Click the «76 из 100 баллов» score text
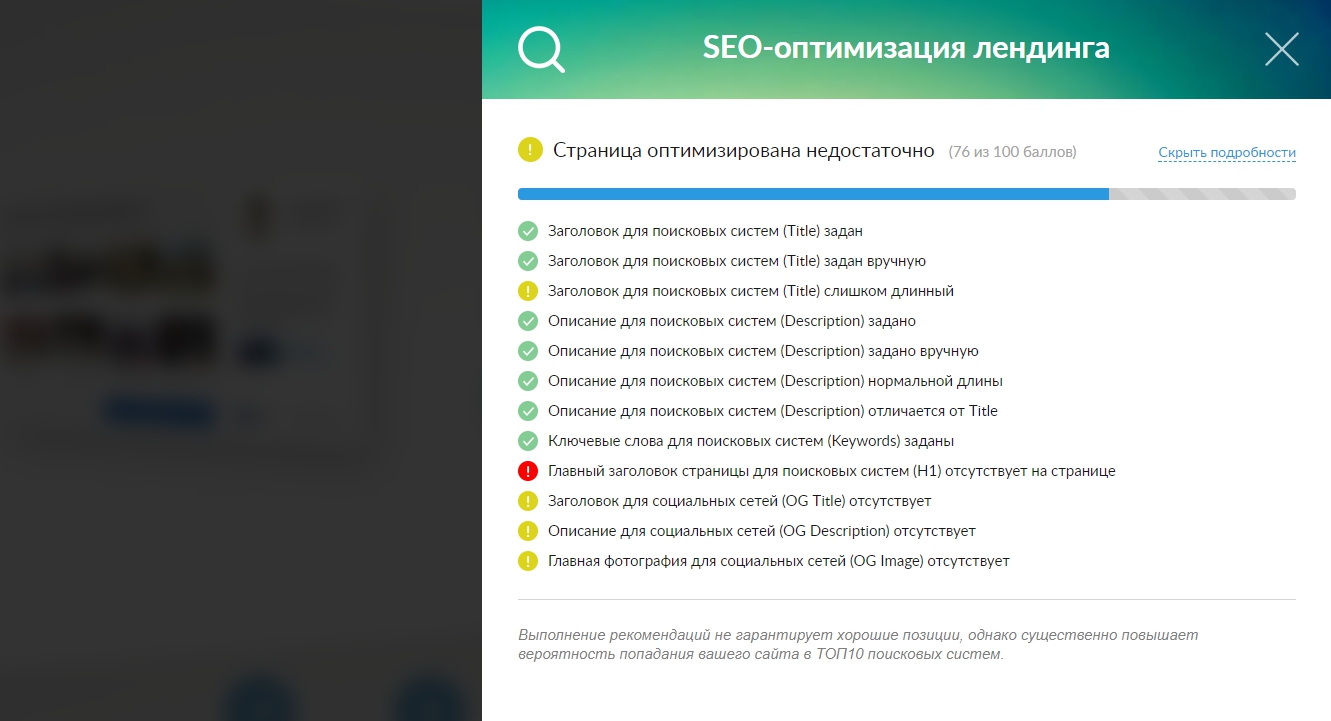The height and width of the screenshot is (721, 1331). click(x=1012, y=152)
